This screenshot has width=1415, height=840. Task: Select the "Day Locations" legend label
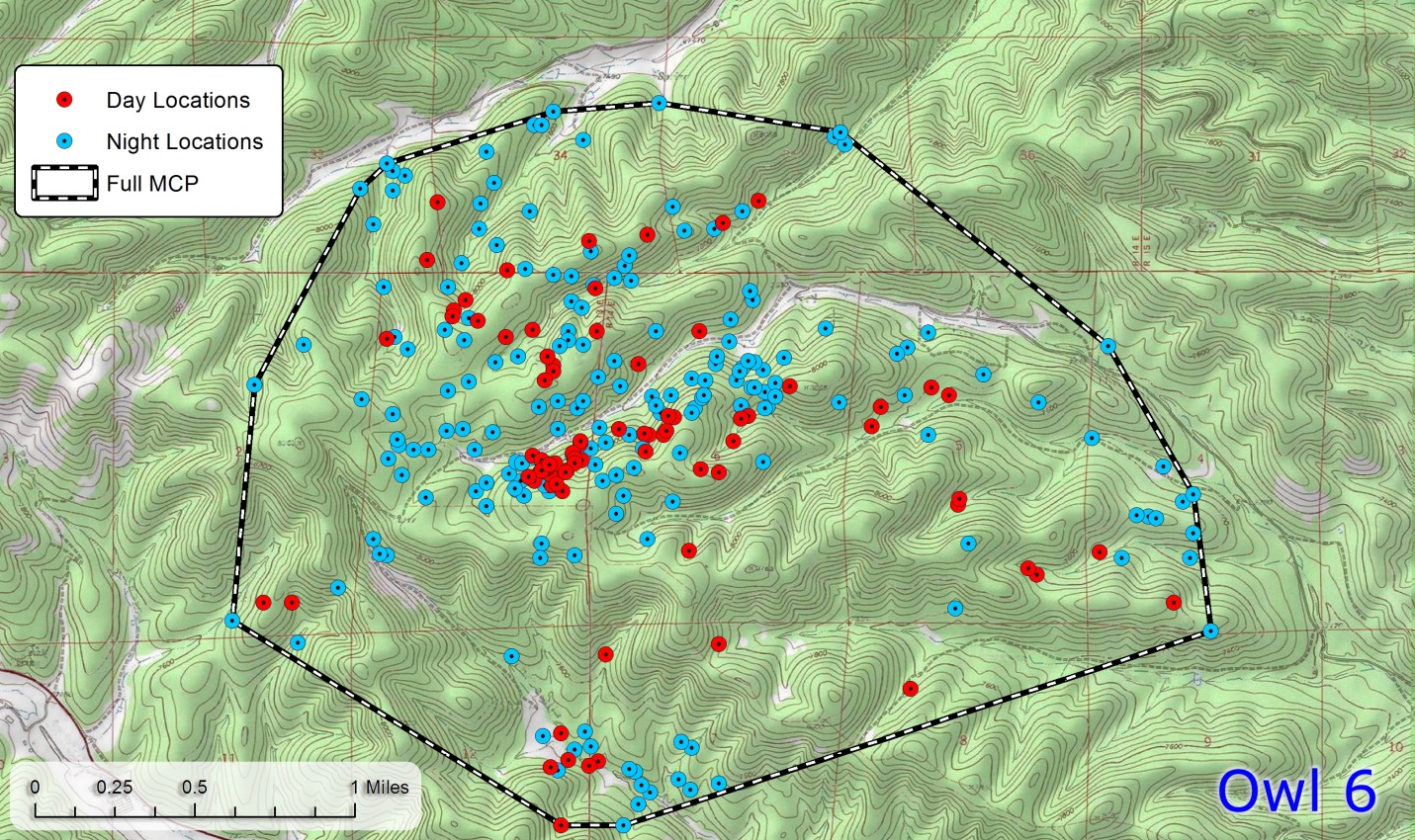click(x=178, y=100)
